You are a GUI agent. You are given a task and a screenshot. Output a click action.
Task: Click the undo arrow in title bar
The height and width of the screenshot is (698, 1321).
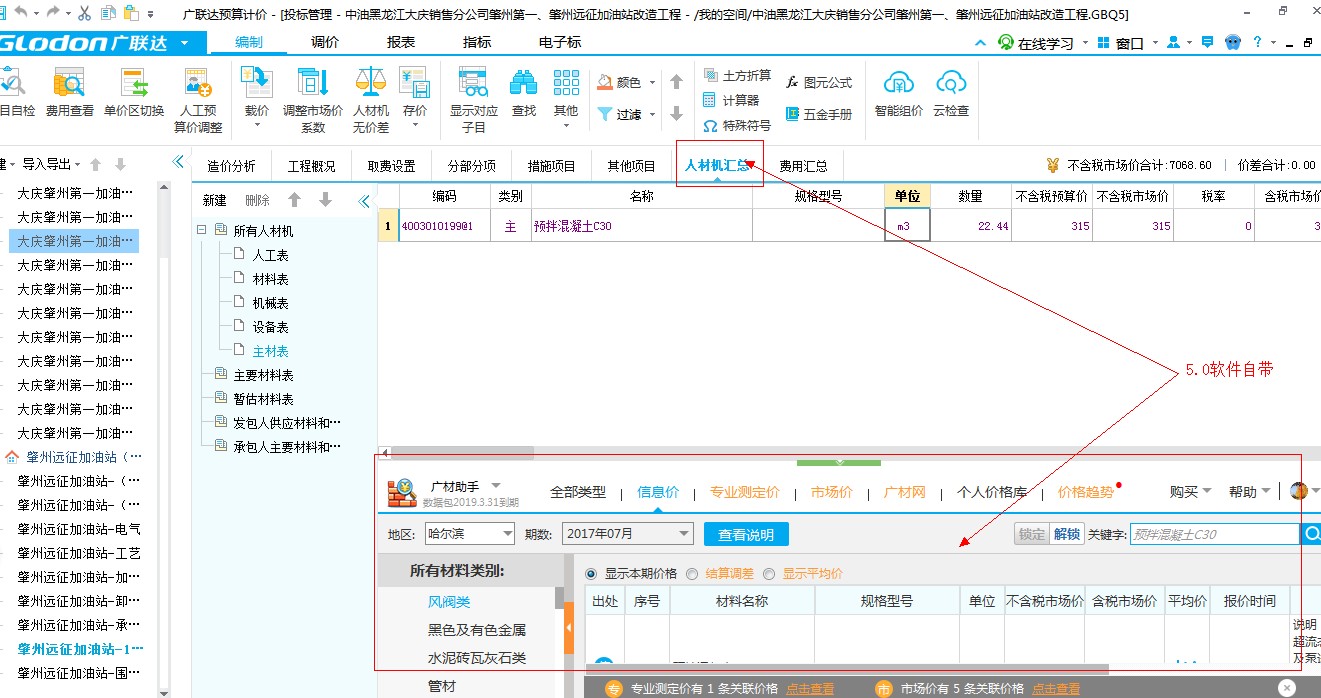pos(19,14)
